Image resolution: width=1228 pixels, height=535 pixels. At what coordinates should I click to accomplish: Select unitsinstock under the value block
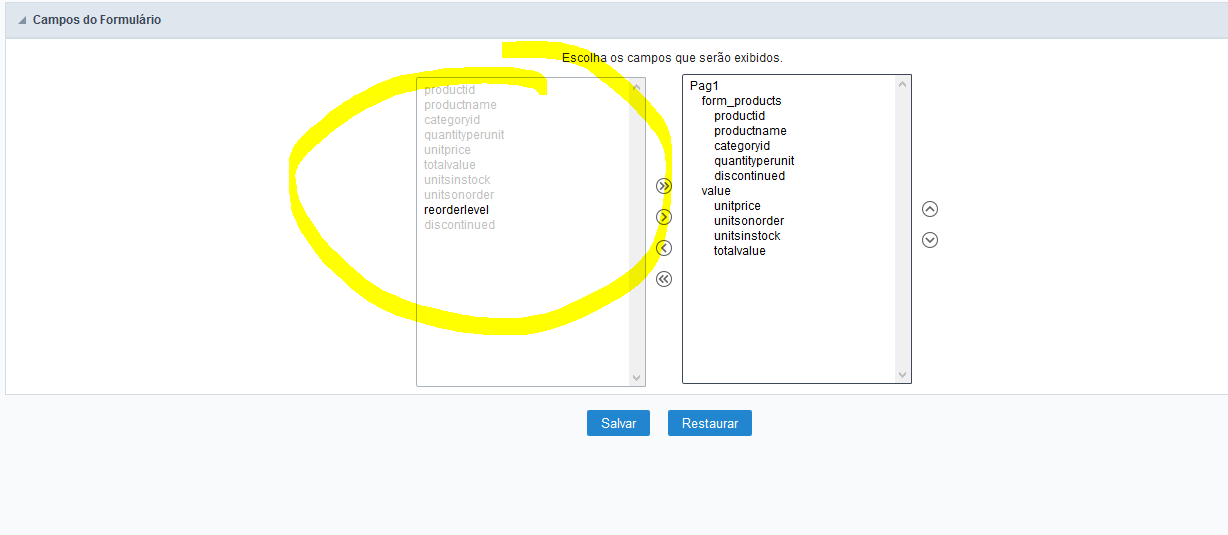click(x=747, y=236)
